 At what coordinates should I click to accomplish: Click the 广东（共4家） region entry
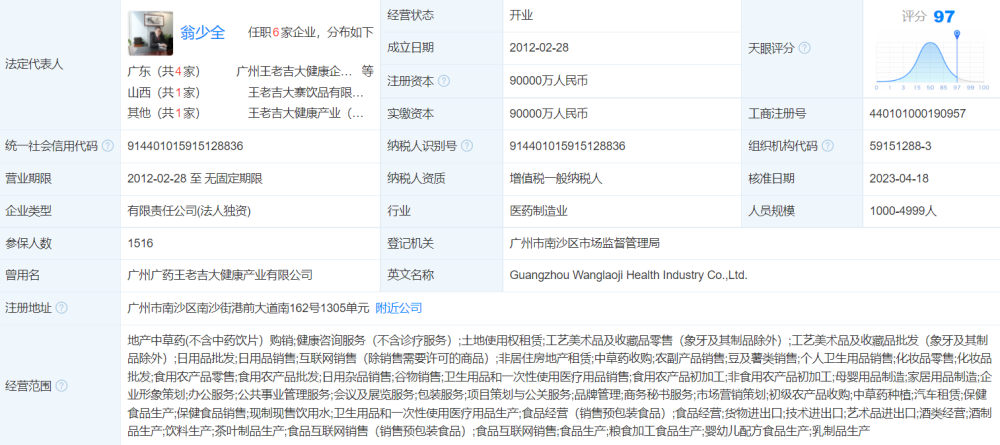pyautogui.click(x=164, y=70)
